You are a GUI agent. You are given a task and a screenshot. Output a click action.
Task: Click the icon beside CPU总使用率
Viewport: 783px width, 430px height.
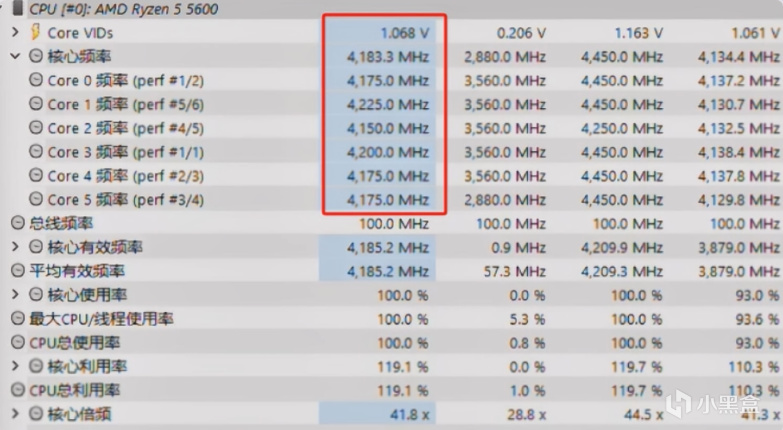pos(18,343)
